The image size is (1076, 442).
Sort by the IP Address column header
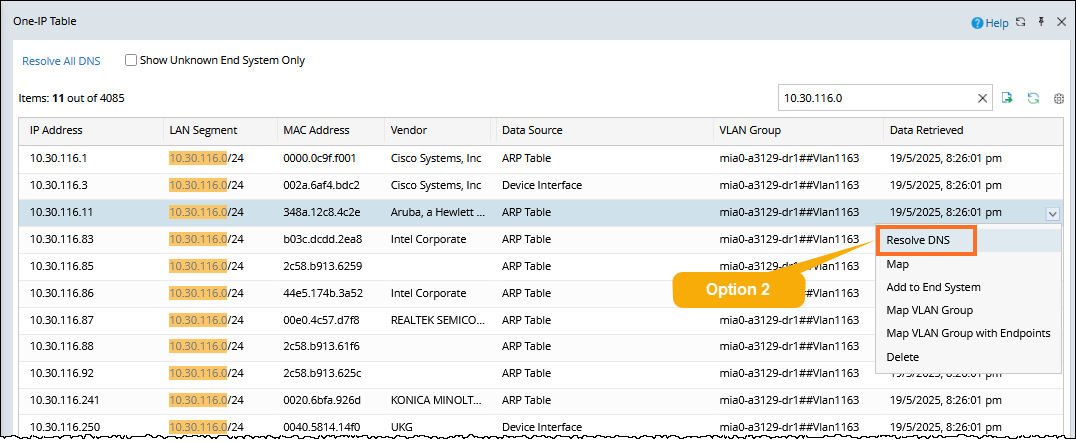[56, 130]
